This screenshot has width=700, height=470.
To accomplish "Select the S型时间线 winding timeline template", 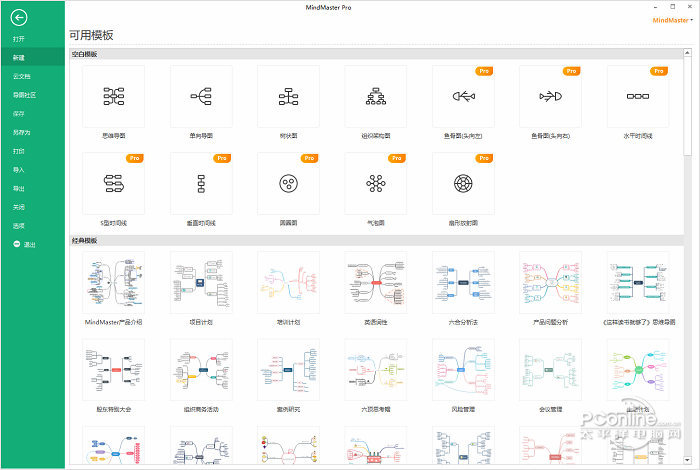I will (x=114, y=183).
